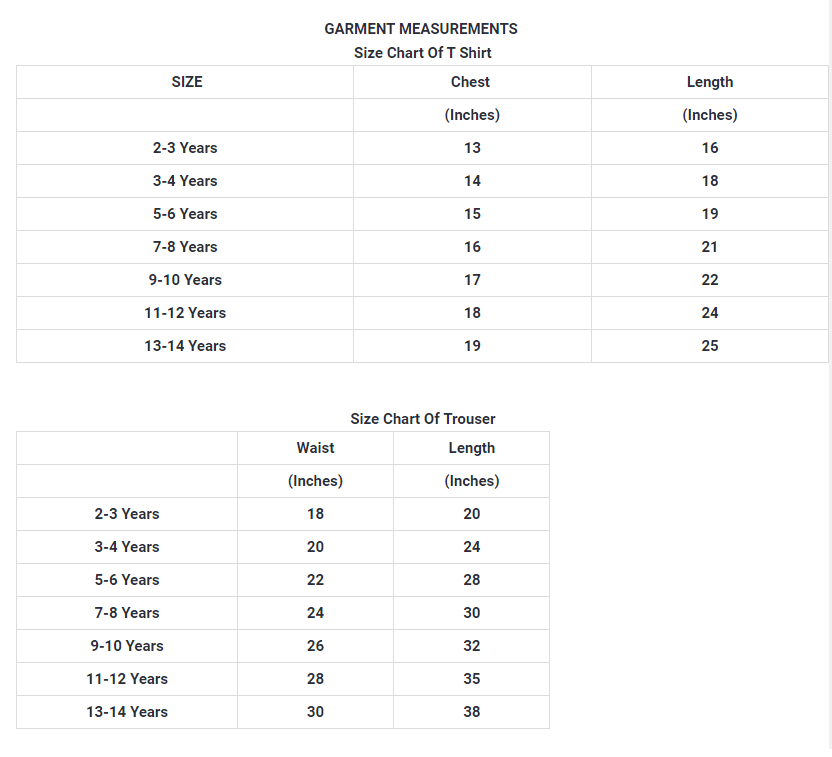Image resolution: width=832 pixels, height=757 pixels.
Task: Select T Shirt length 25 for 13-14 Years
Action: [710, 346]
